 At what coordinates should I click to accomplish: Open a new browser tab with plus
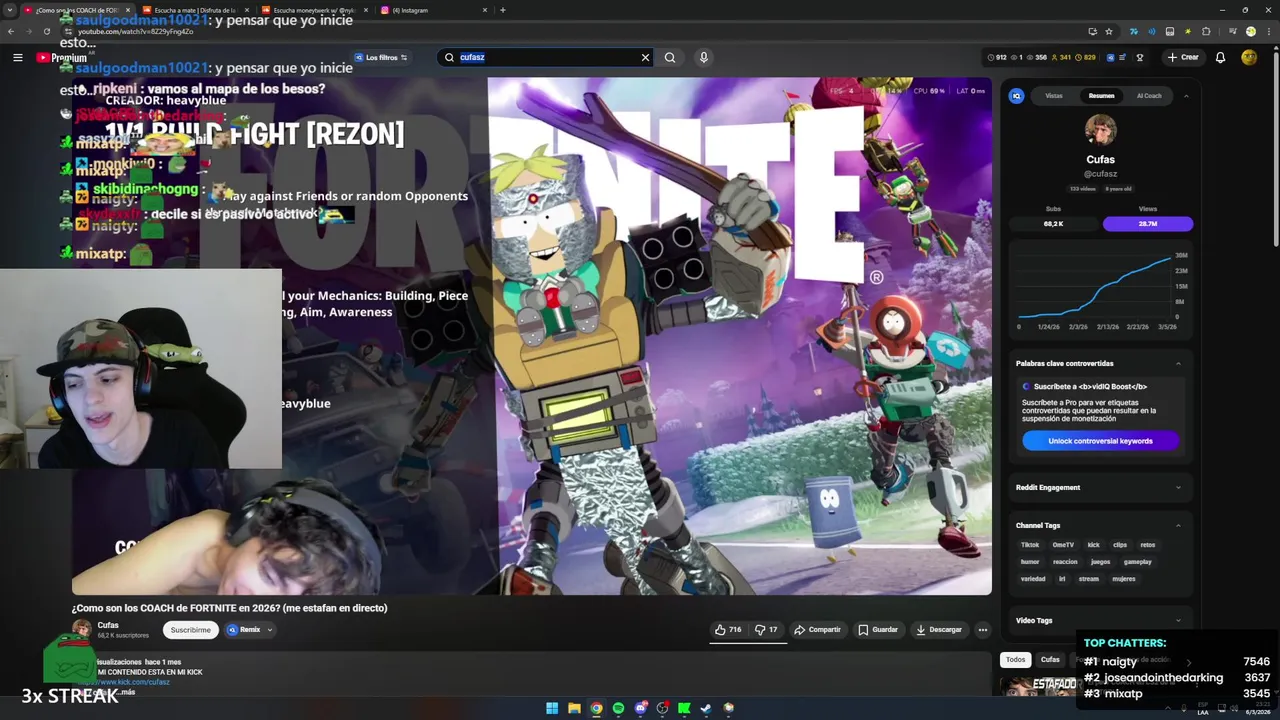click(x=502, y=10)
